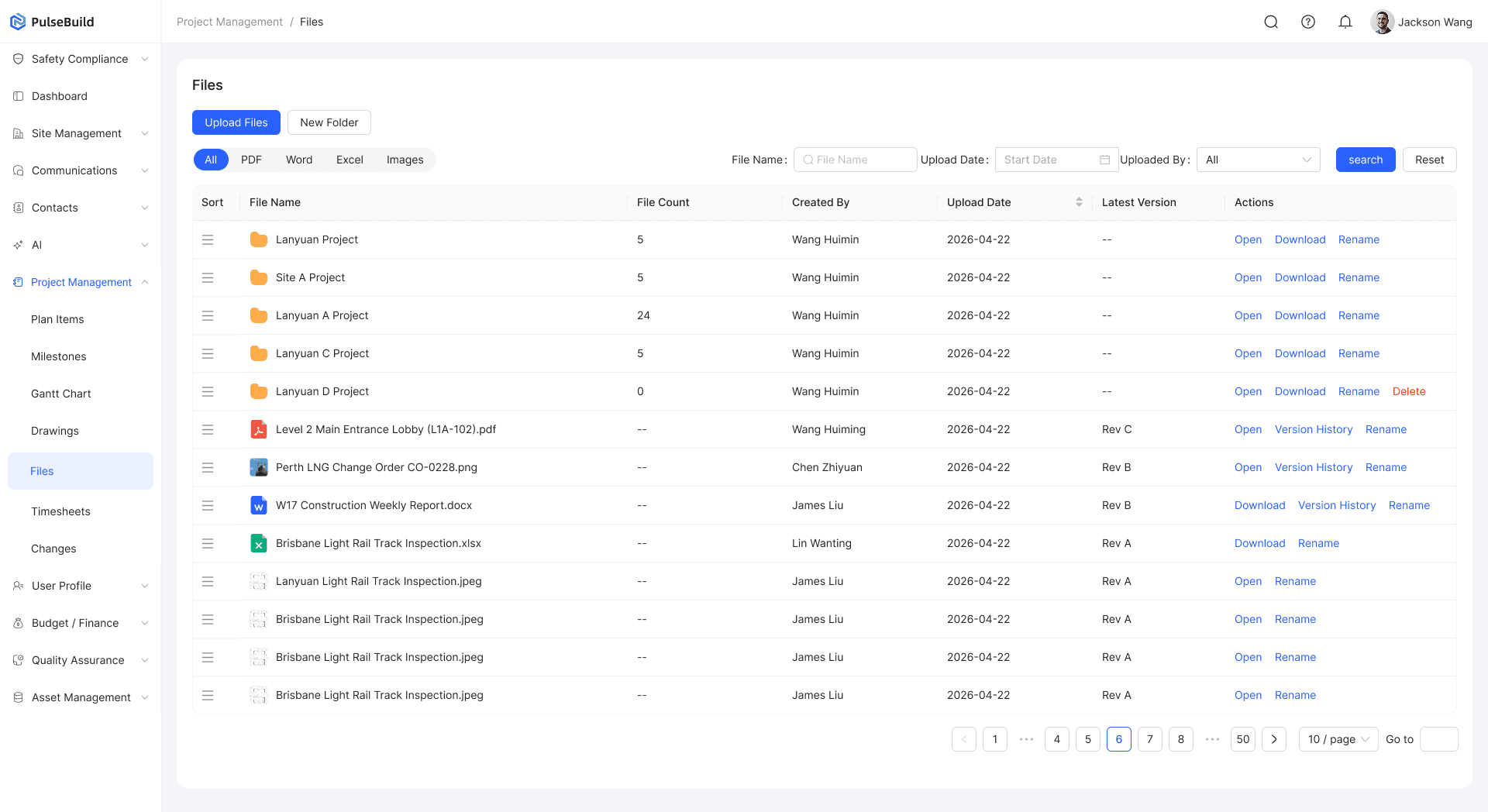Open the notifications bell

pyautogui.click(x=1345, y=22)
